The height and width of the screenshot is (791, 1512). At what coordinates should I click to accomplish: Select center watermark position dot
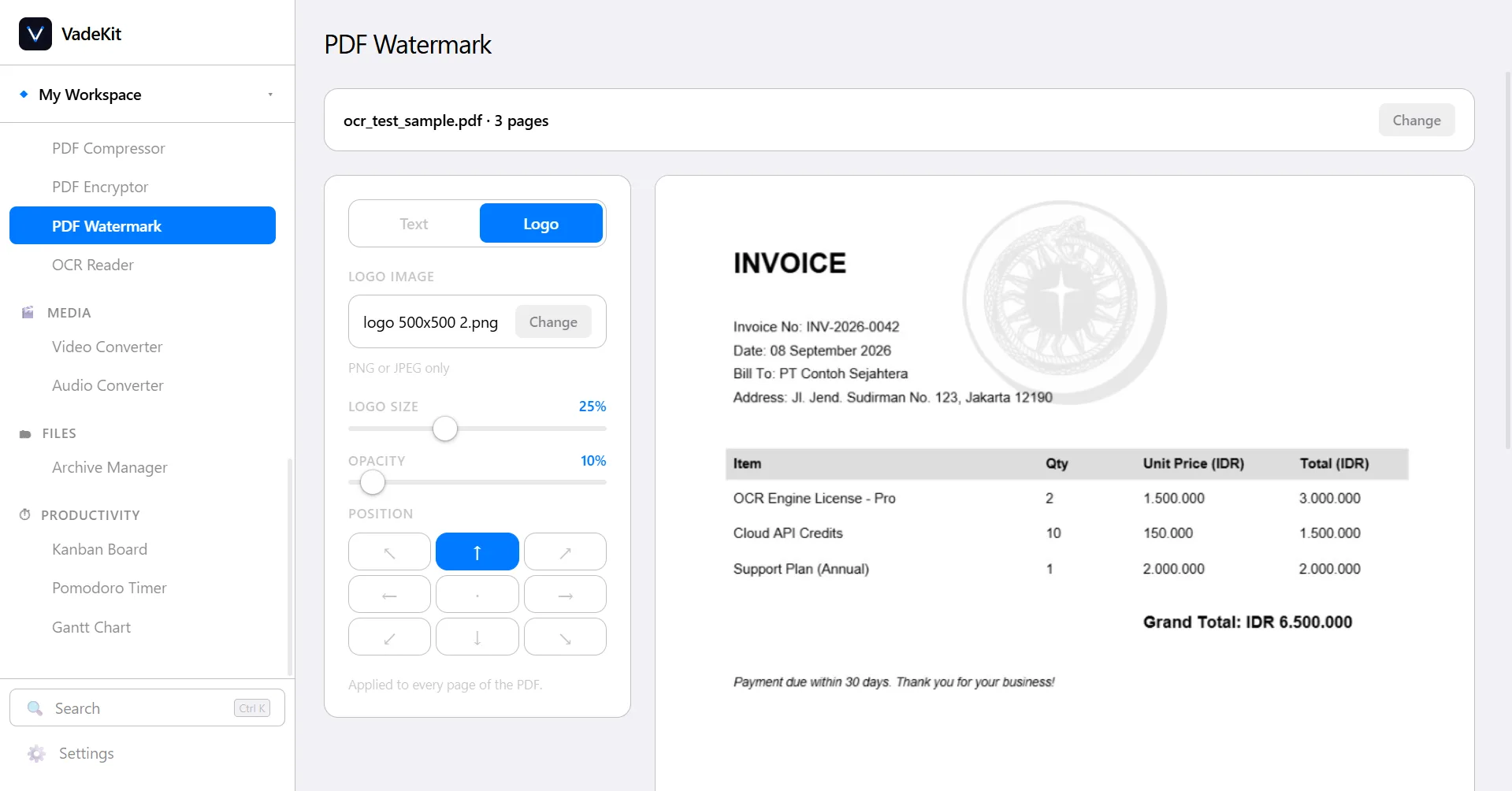click(477, 594)
